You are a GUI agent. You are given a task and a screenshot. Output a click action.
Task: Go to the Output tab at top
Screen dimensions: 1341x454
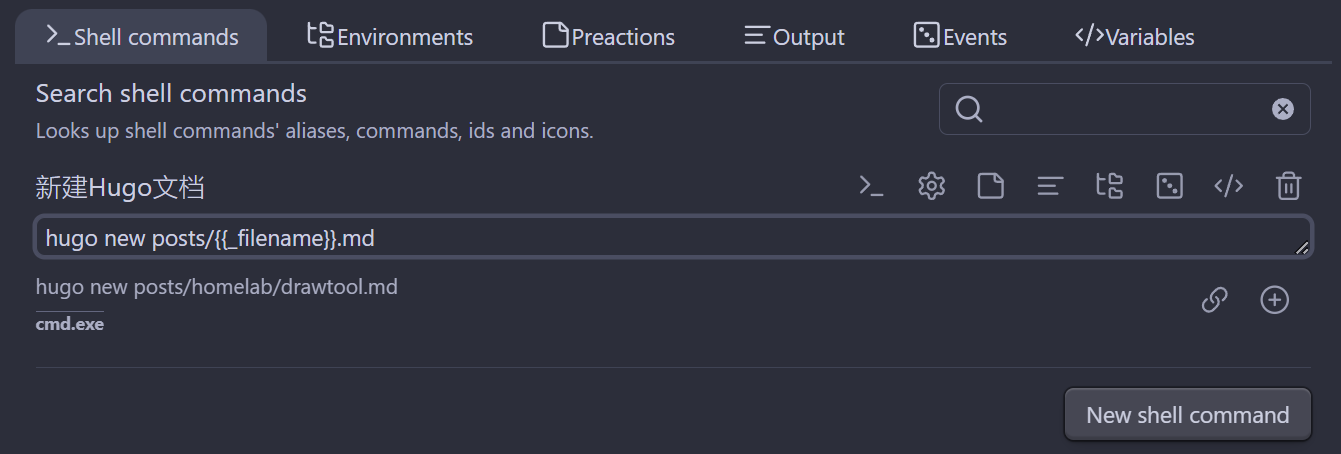(x=795, y=37)
